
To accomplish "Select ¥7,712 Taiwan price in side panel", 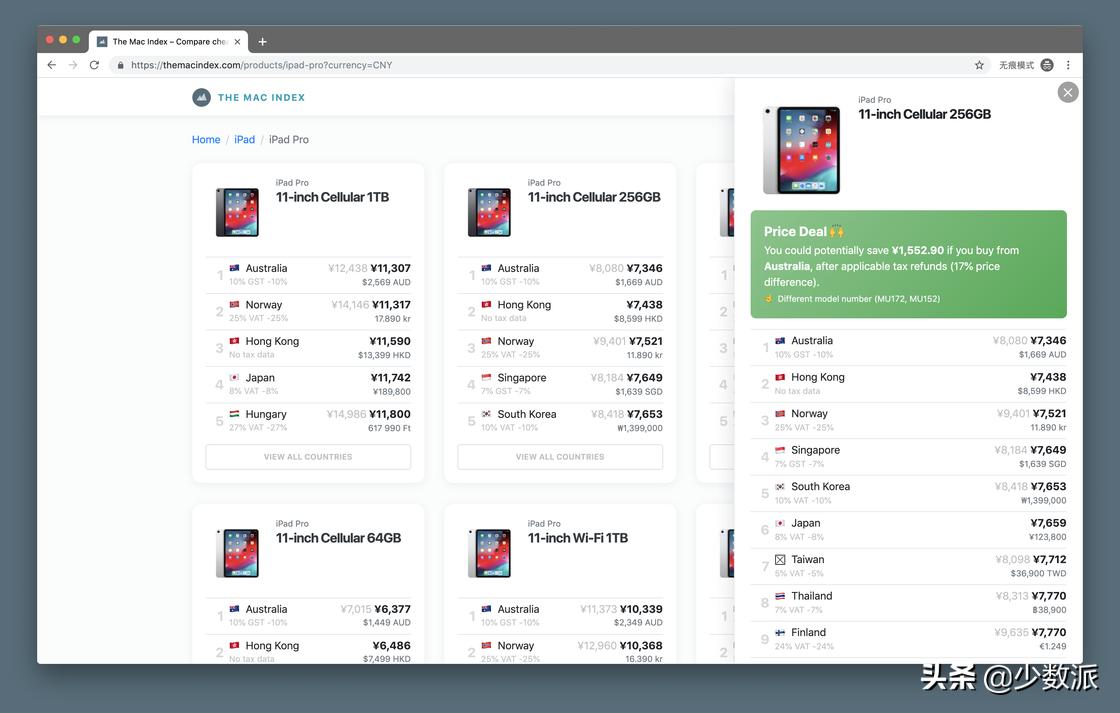I will click(x=1049, y=559).
